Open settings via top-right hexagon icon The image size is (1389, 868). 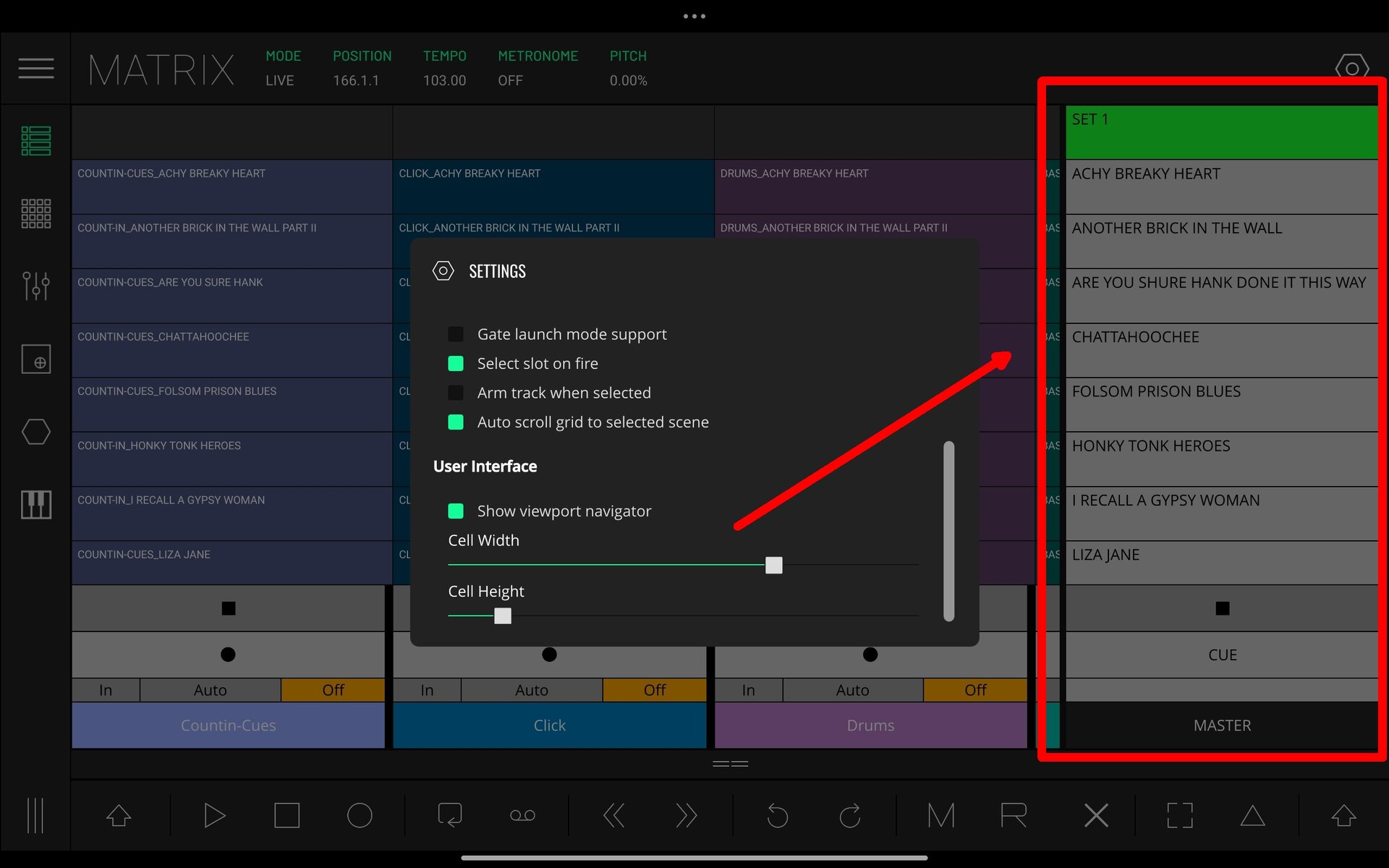pyautogui.click(x=1351, y=68)
